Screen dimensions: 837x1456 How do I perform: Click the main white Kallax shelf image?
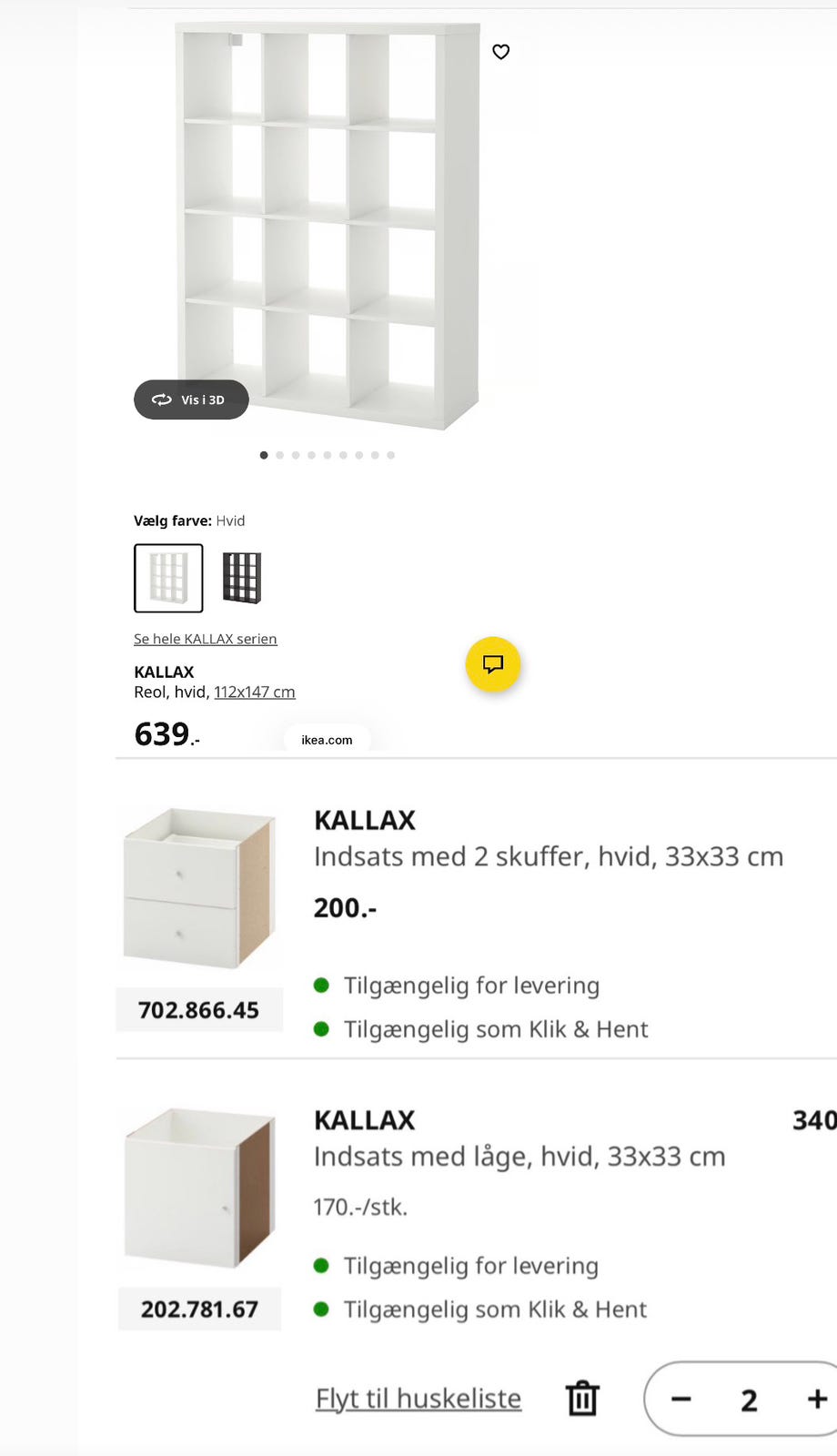328,223
